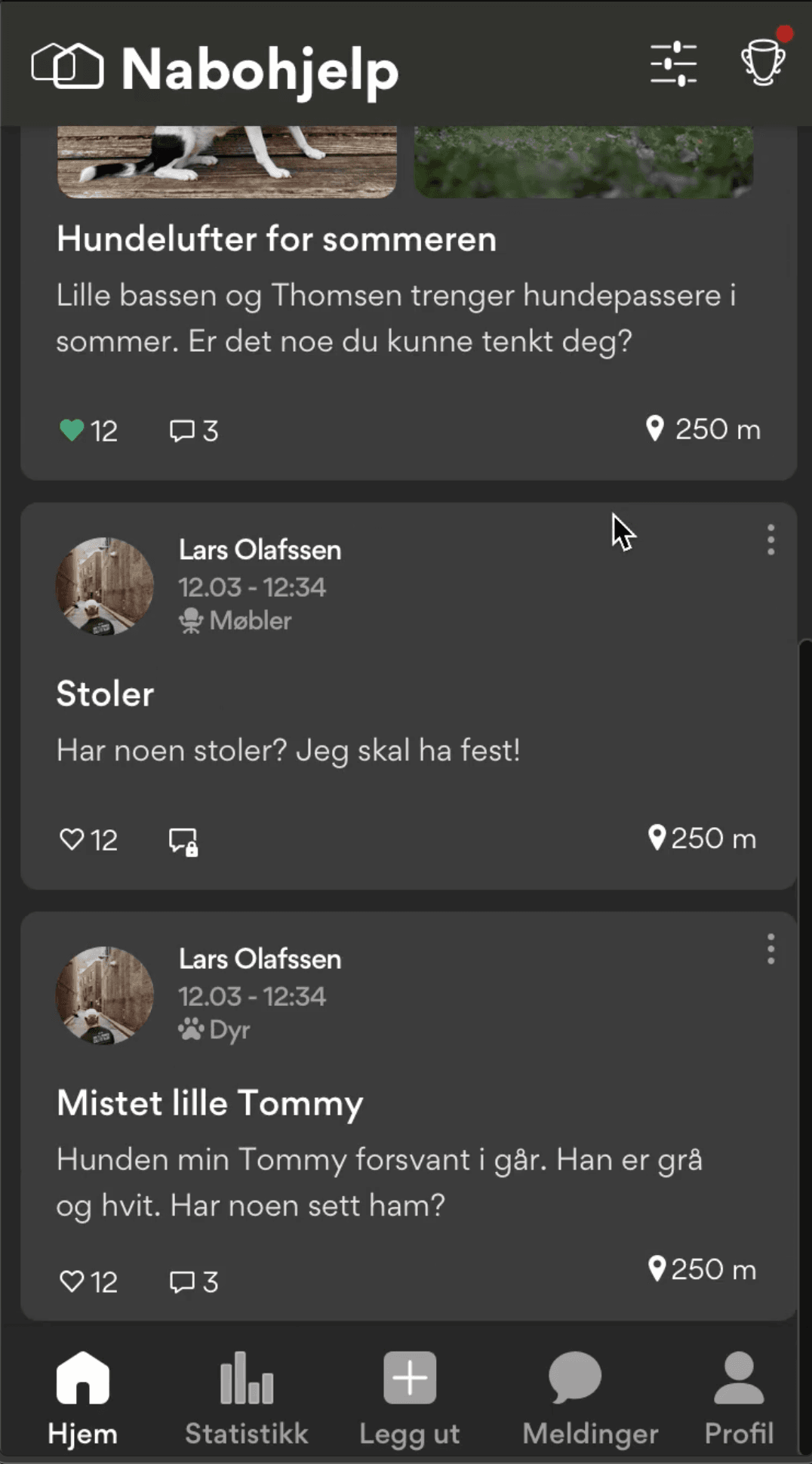Open comments on Mistet lille Tommy post

point(183,1282)
